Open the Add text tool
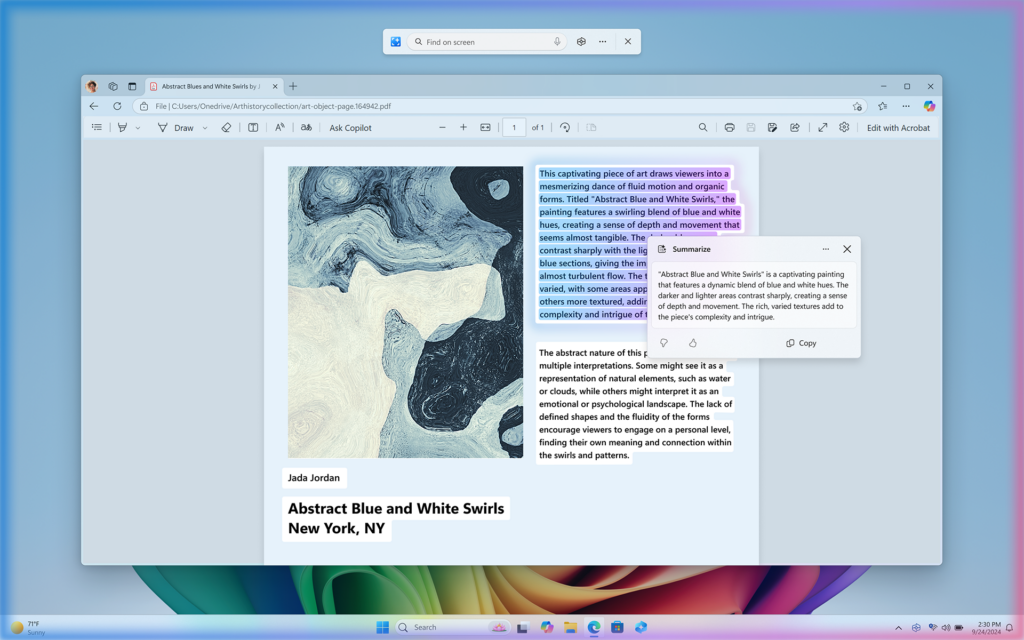 tap(278, 127)
